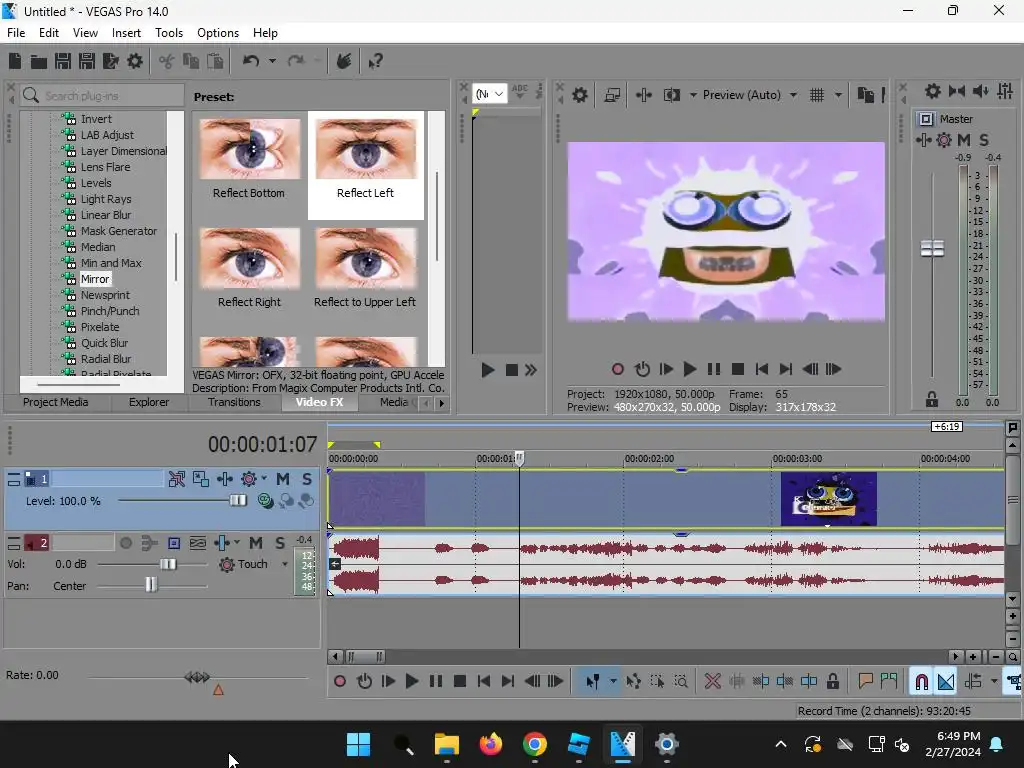
Task: Click Preview on External Monitor icon
Action: tap(612, 95)
